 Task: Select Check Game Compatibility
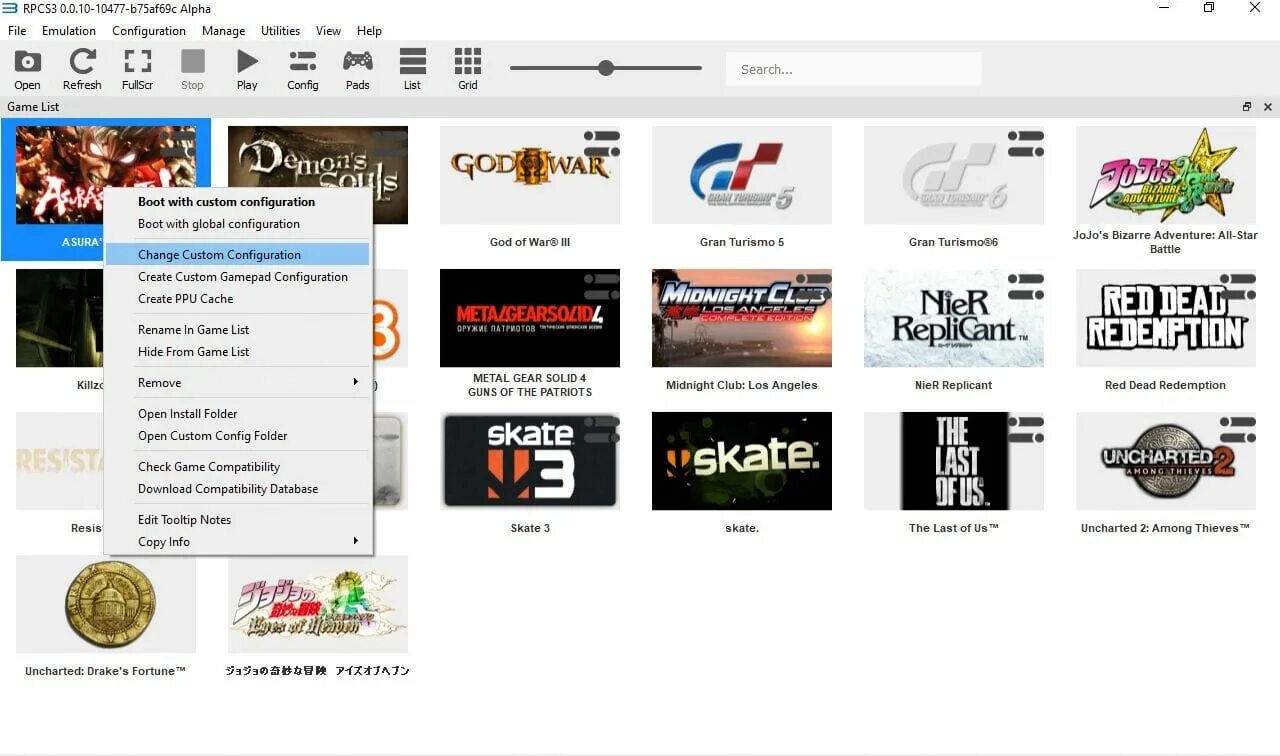click(x=238, y=467)
